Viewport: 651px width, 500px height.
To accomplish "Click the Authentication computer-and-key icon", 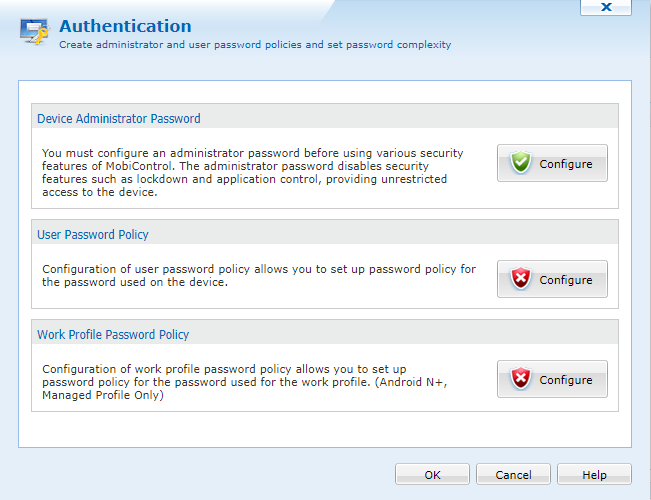I will 34,32.
